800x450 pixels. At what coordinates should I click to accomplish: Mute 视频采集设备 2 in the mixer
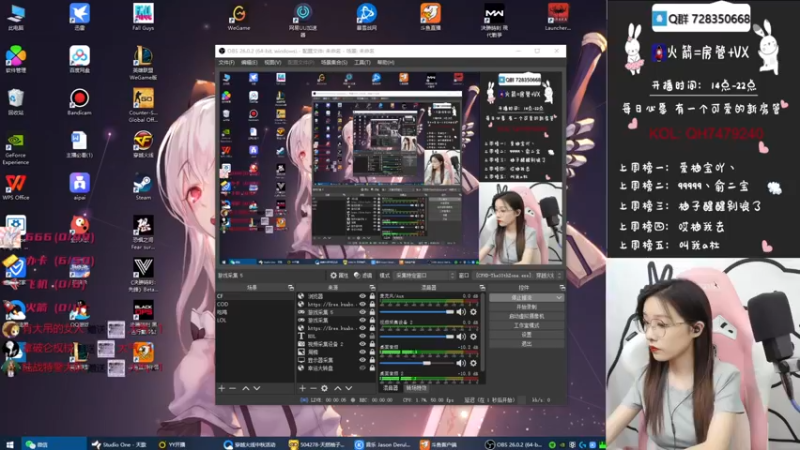click(x=461, y=337)
